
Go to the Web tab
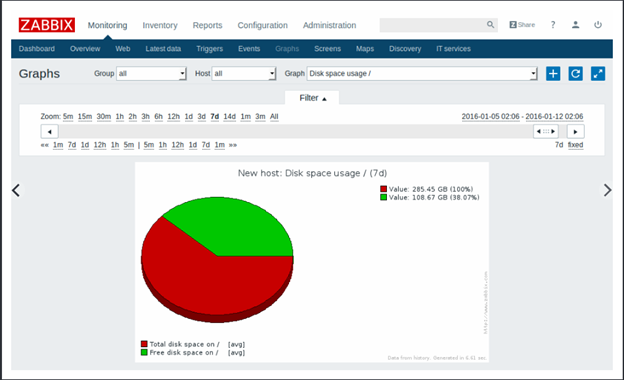[123, 49]
